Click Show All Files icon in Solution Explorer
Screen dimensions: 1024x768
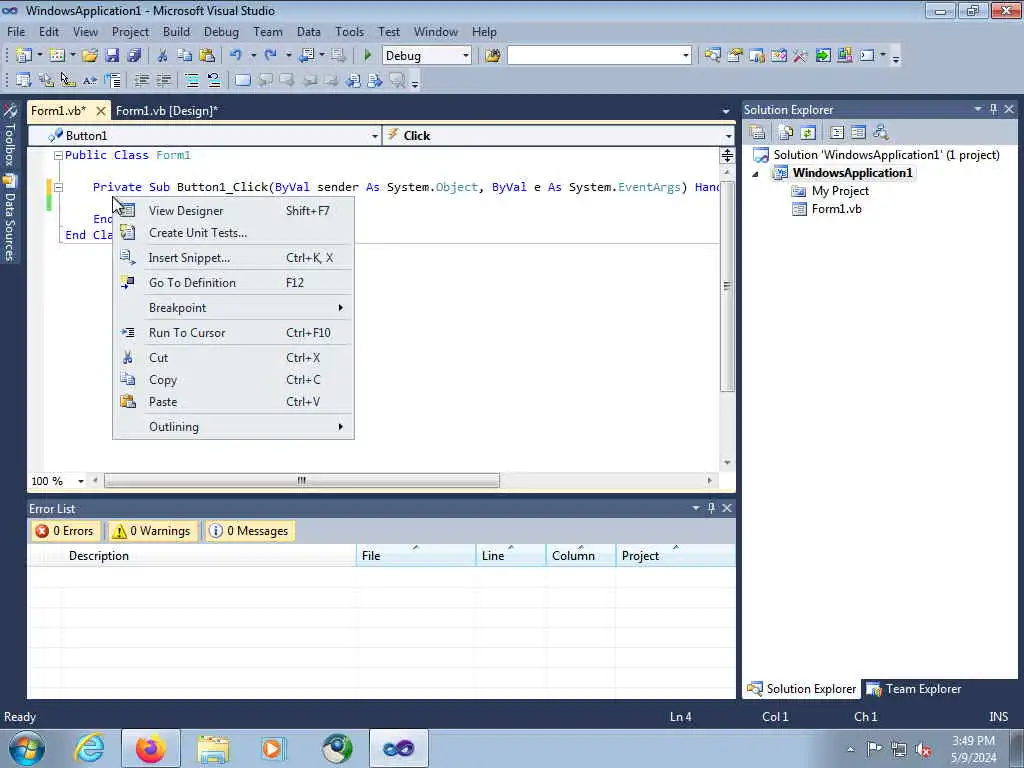point(786,133)
